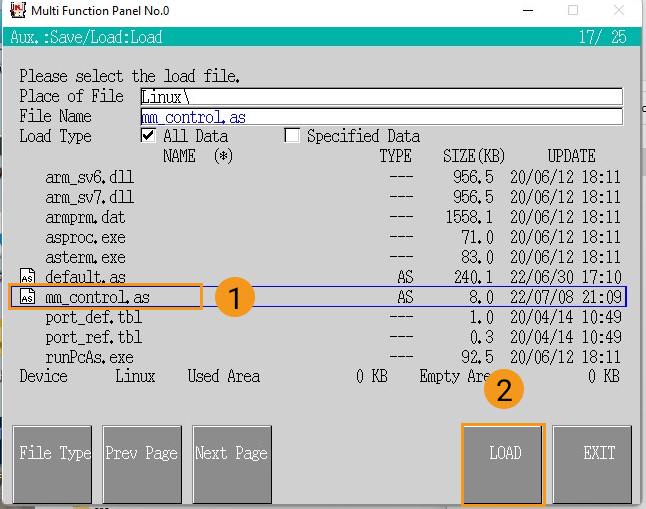Select arm_sv6.dll in the file list
This screenshot has height=509, width=646.
89,177
